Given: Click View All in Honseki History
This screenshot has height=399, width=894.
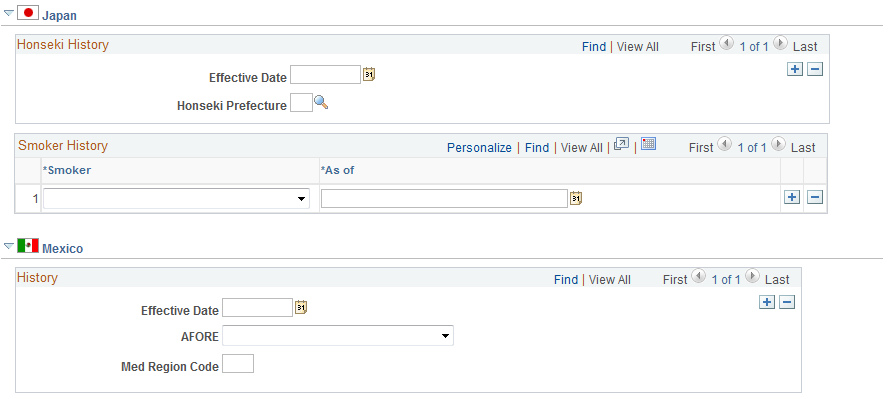Looking at the screenshot, I should (x=637, y=47).
